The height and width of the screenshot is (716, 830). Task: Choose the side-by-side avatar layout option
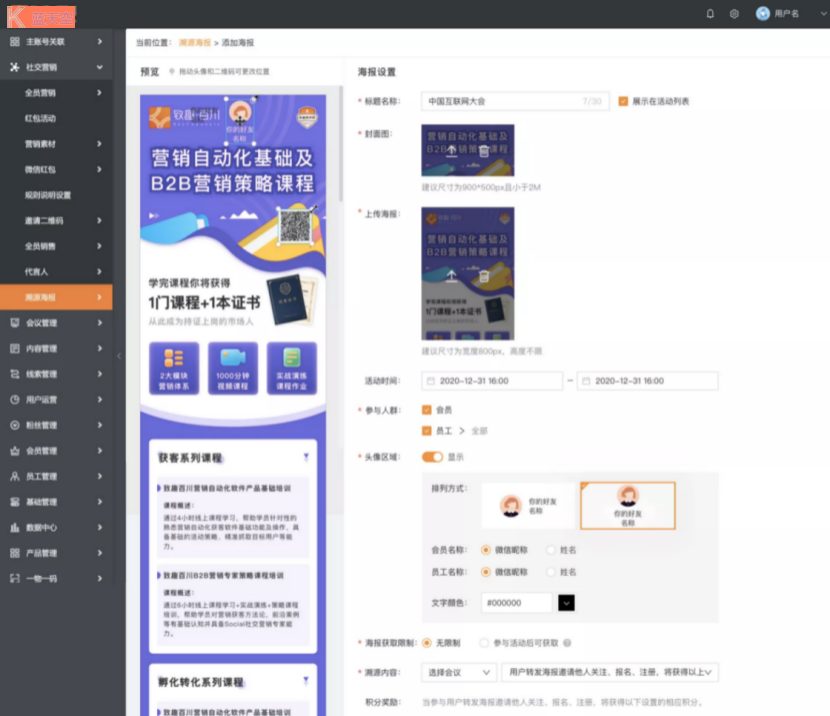[528, 505]
